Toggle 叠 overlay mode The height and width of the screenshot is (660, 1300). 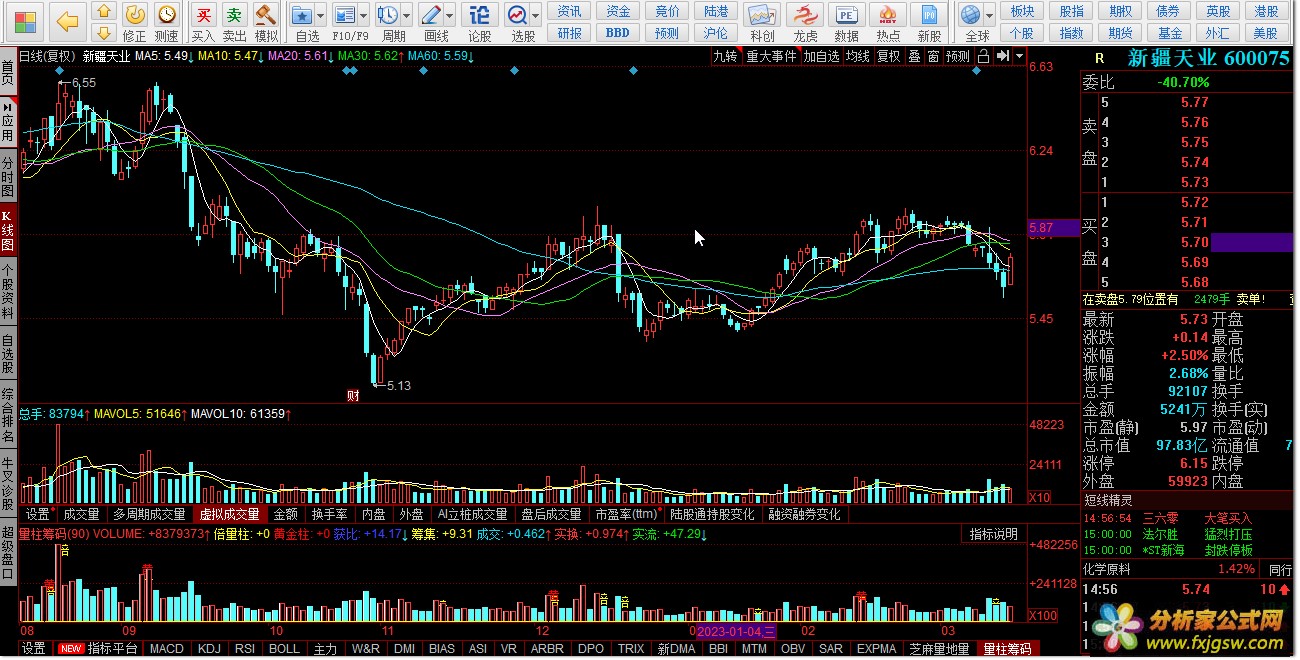tap(914, 56)
